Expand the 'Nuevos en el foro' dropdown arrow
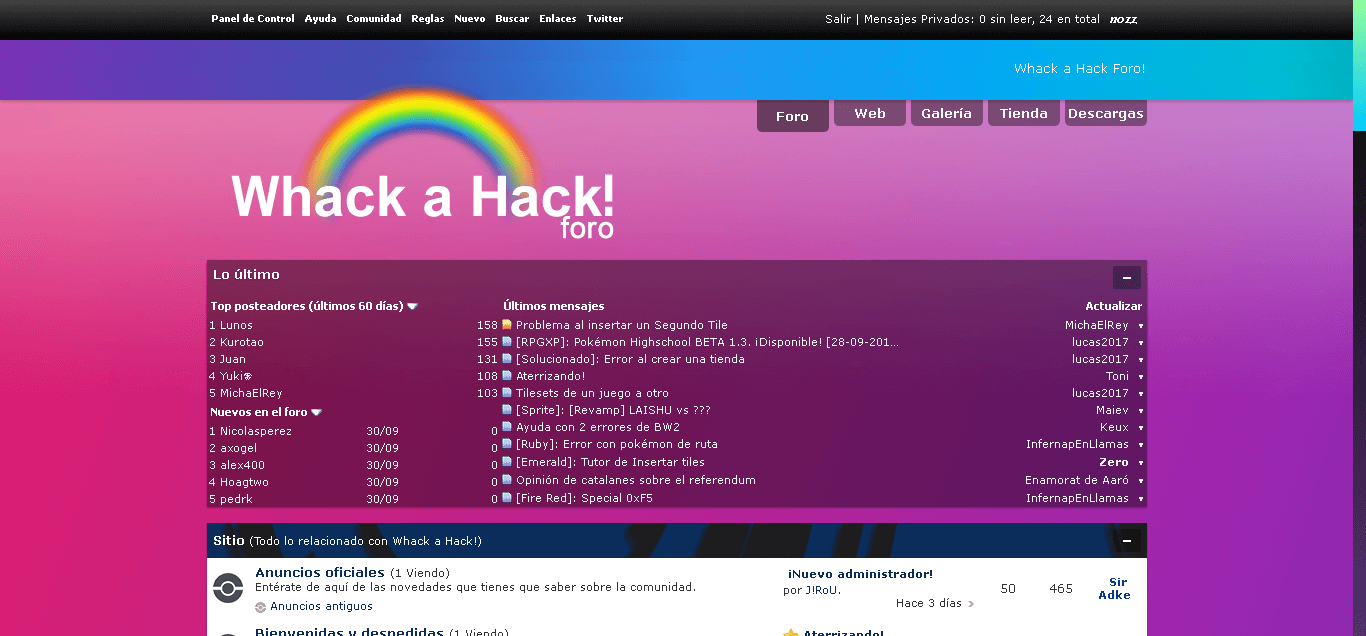This screenshot has height=636, width=1366. point(316,411)
